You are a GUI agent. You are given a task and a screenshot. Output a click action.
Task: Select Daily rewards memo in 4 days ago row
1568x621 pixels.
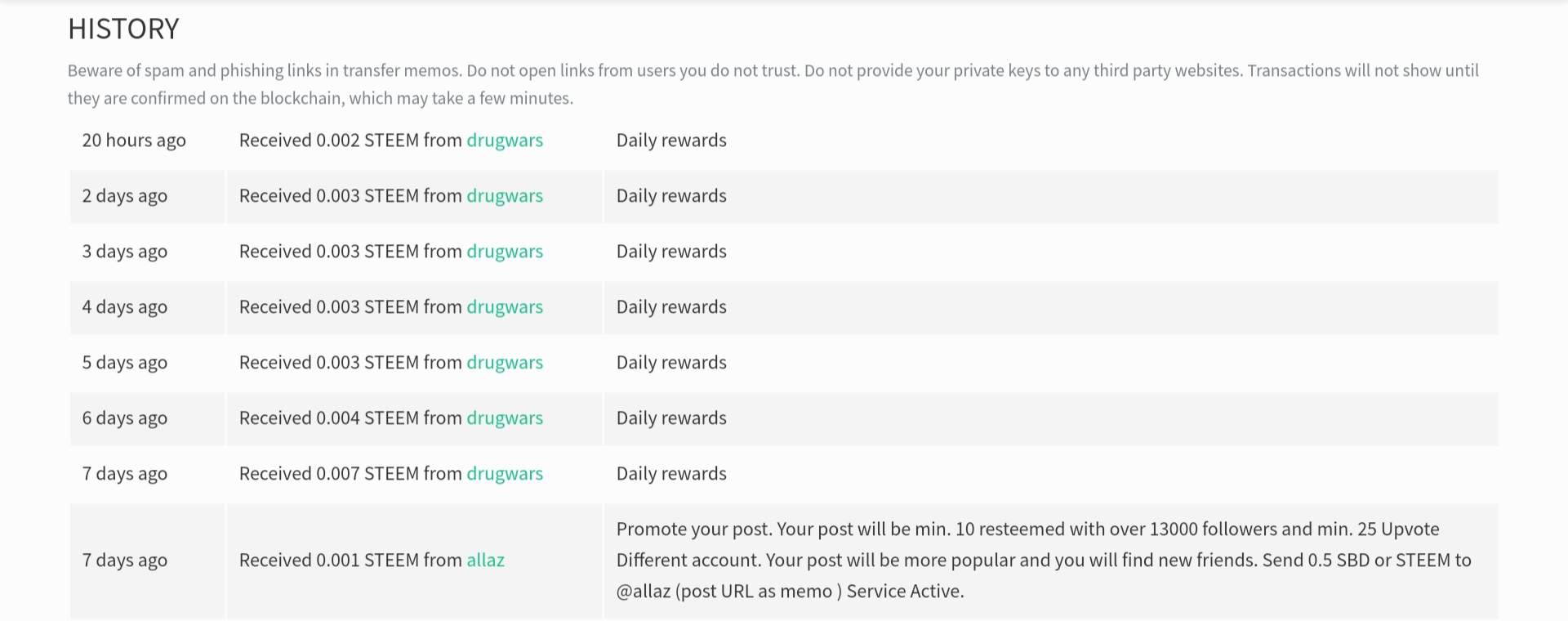pos(670,307)
